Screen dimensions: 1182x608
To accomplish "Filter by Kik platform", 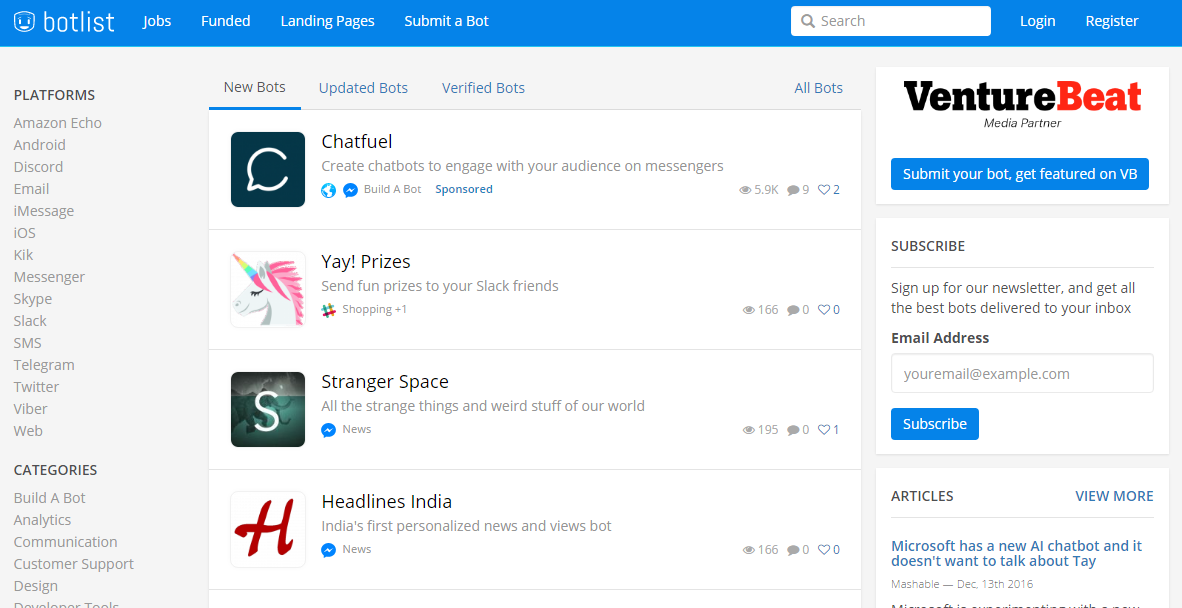I will click(x=23, y=255).
